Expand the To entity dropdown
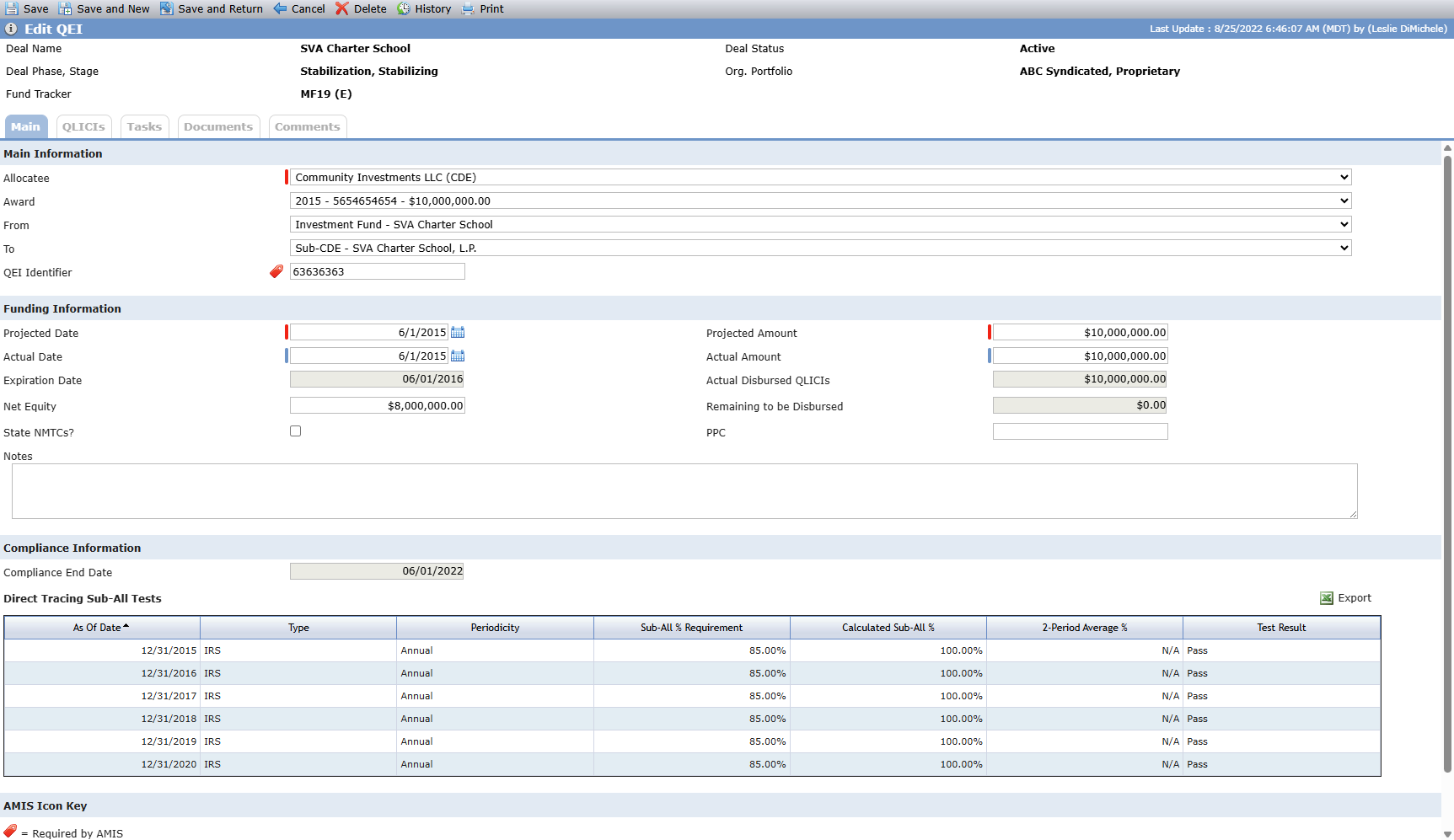1454x840 pixels. point(1344,248)
